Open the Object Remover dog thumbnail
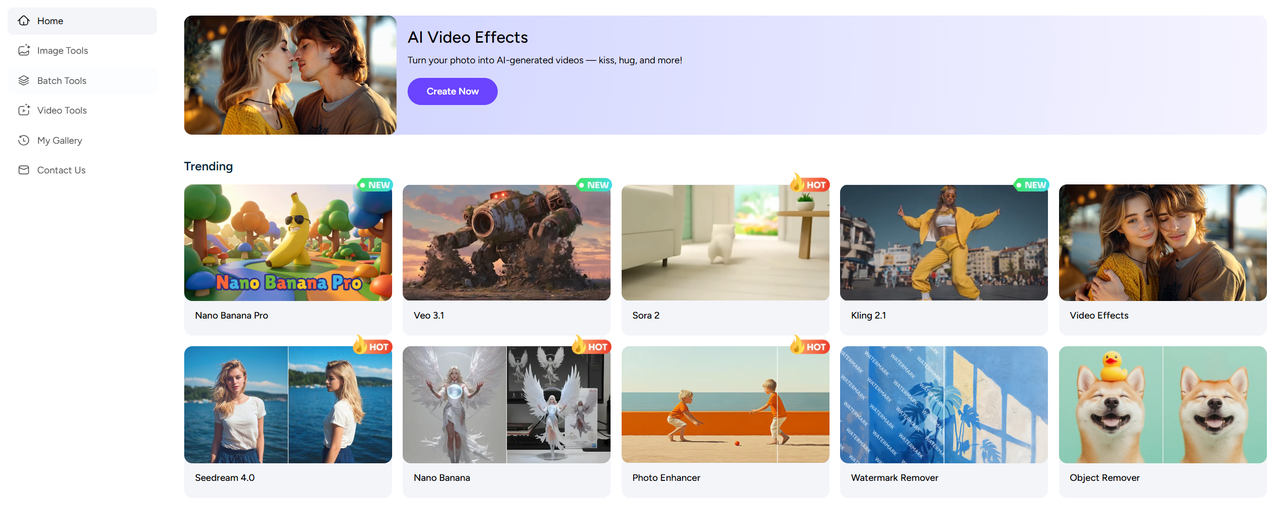Image resolution: width=1280 pixels, height=505 pixels. tap(1162, 405)
